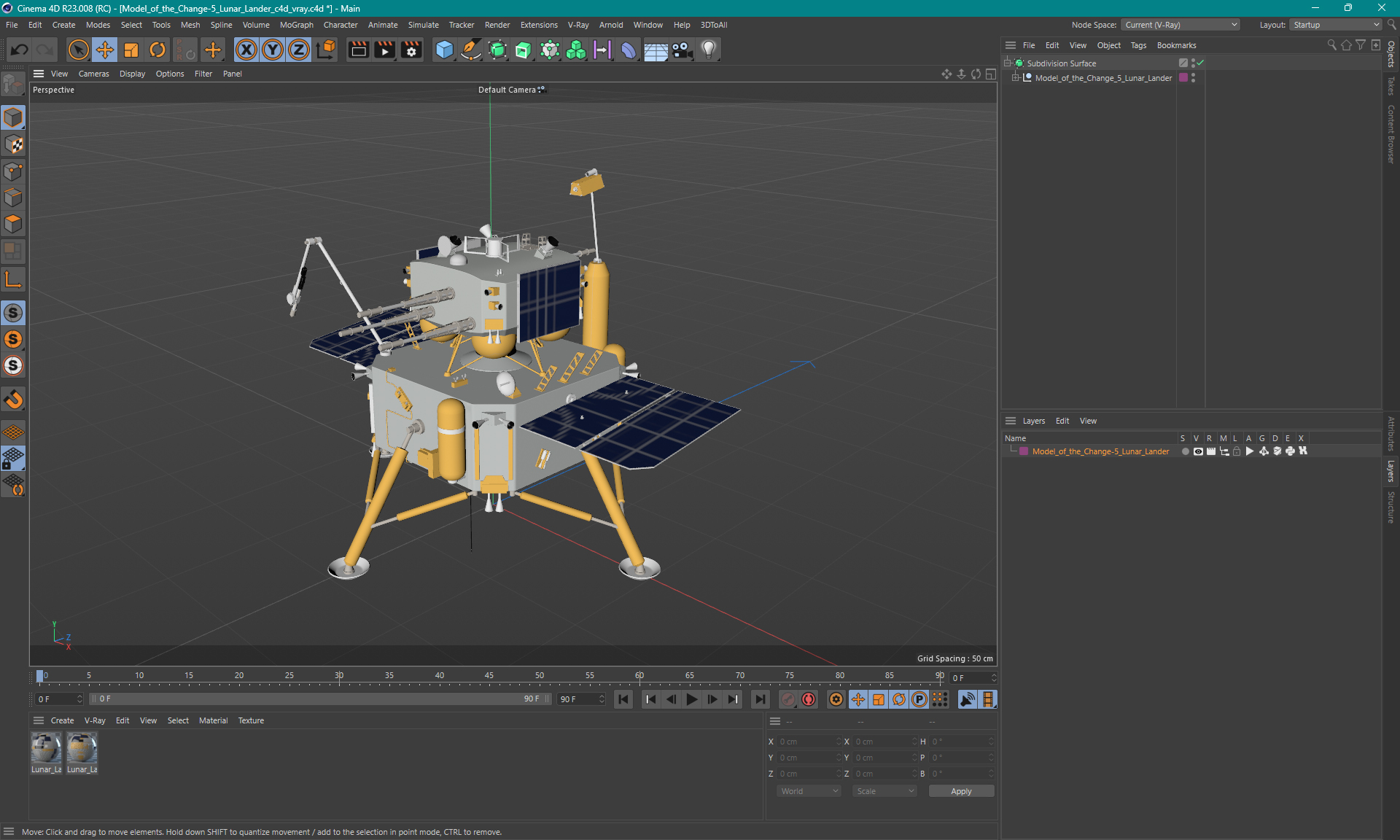Add Cube primitive object
This screenshot has height=840, width=1400.
(x=444, y=50)
